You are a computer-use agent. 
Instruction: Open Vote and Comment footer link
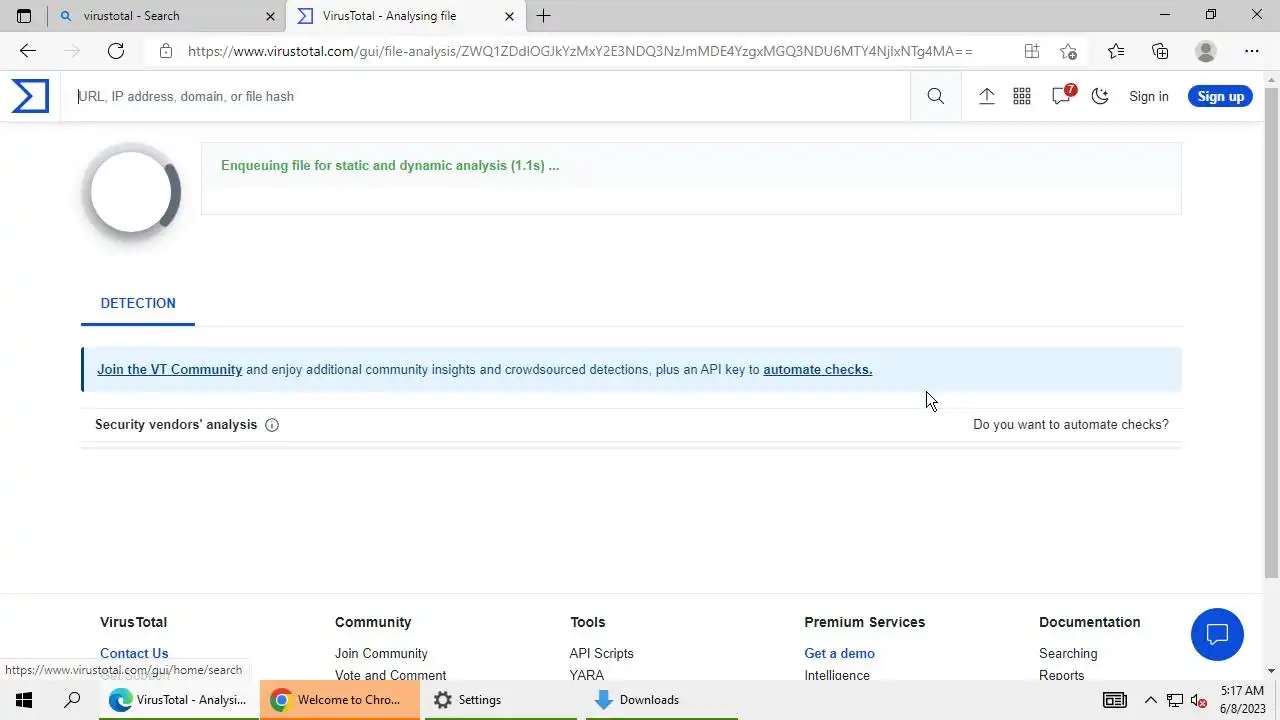pos(390,675)
